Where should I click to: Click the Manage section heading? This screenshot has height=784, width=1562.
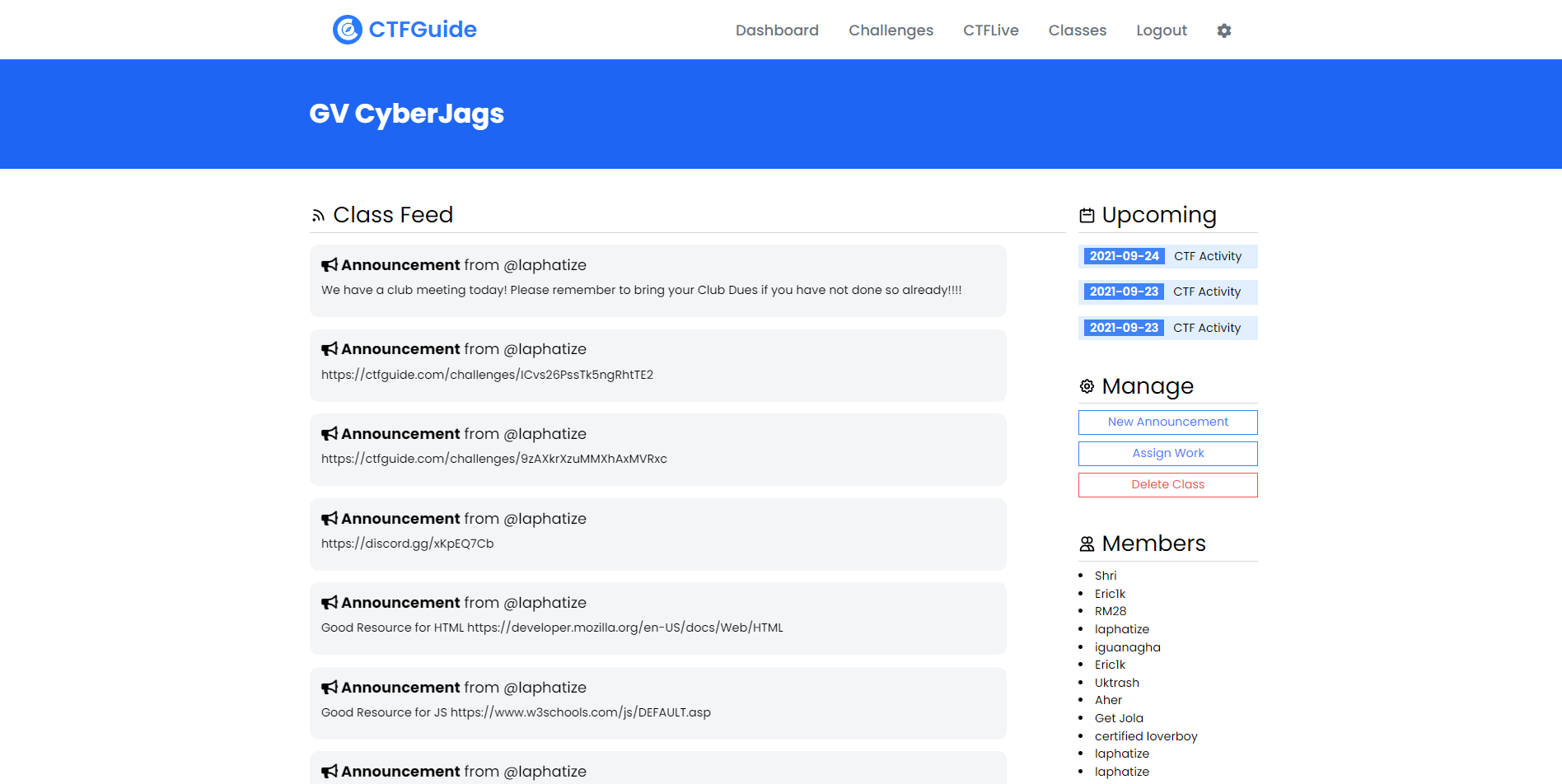[x=1148, y=386]
